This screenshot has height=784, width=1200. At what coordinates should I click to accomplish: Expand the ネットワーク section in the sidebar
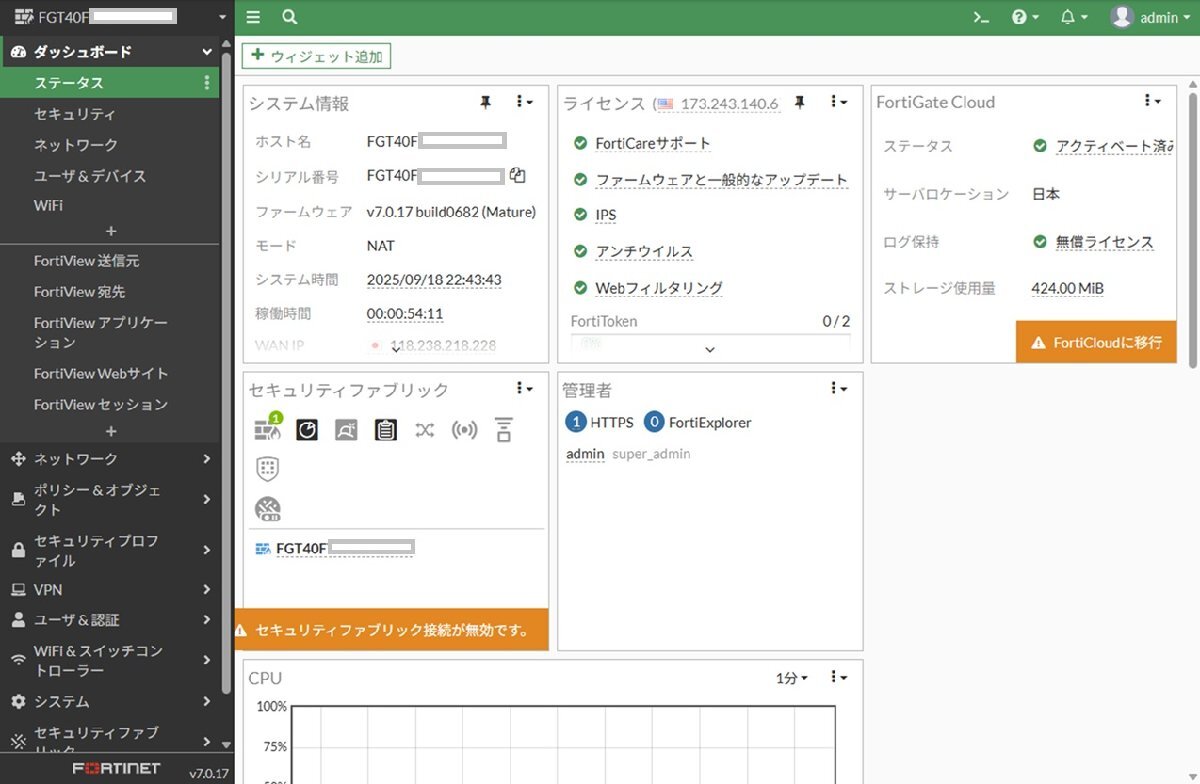(x=110, y=459)
